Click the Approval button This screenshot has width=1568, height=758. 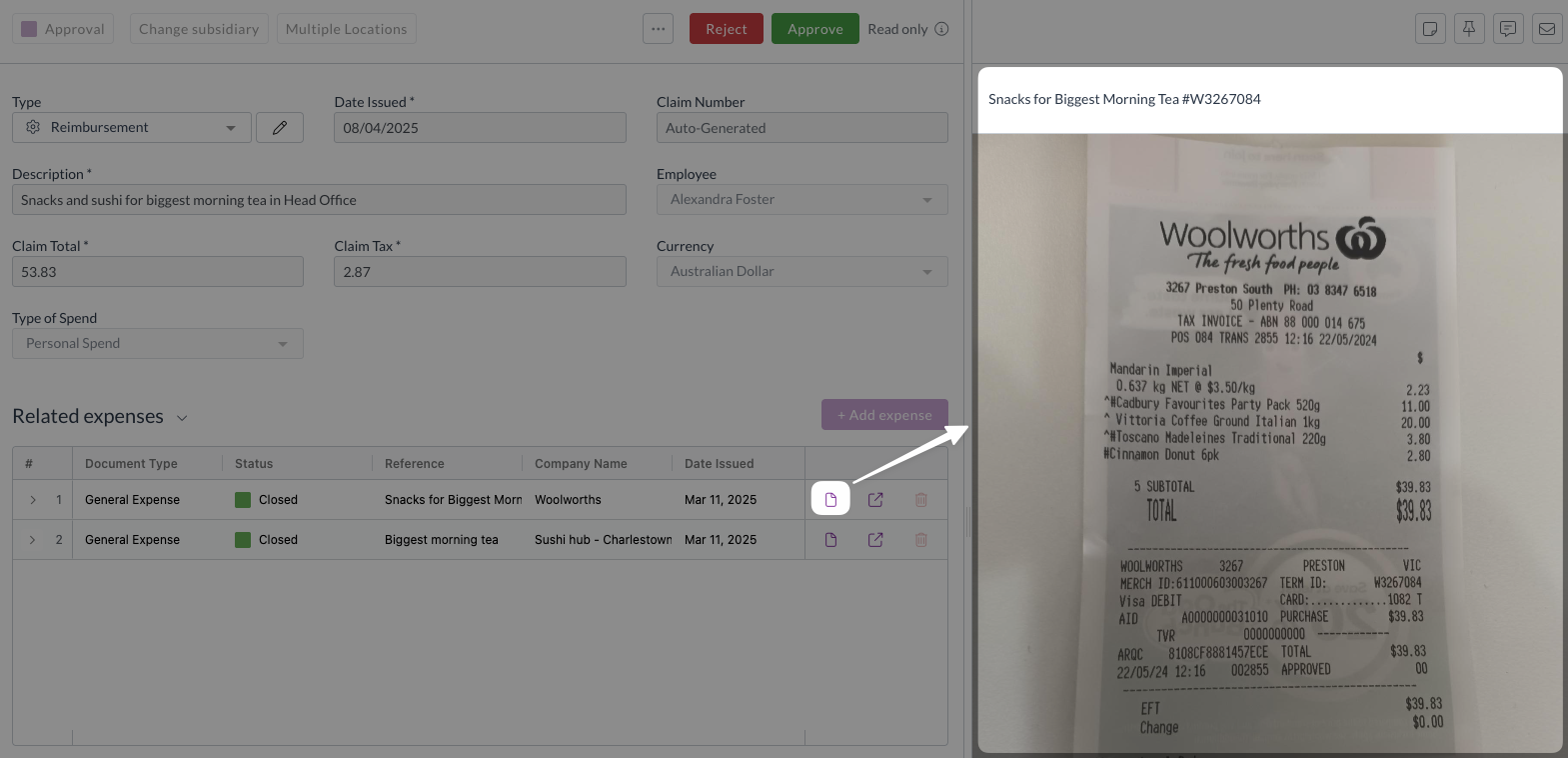point(63,29)
